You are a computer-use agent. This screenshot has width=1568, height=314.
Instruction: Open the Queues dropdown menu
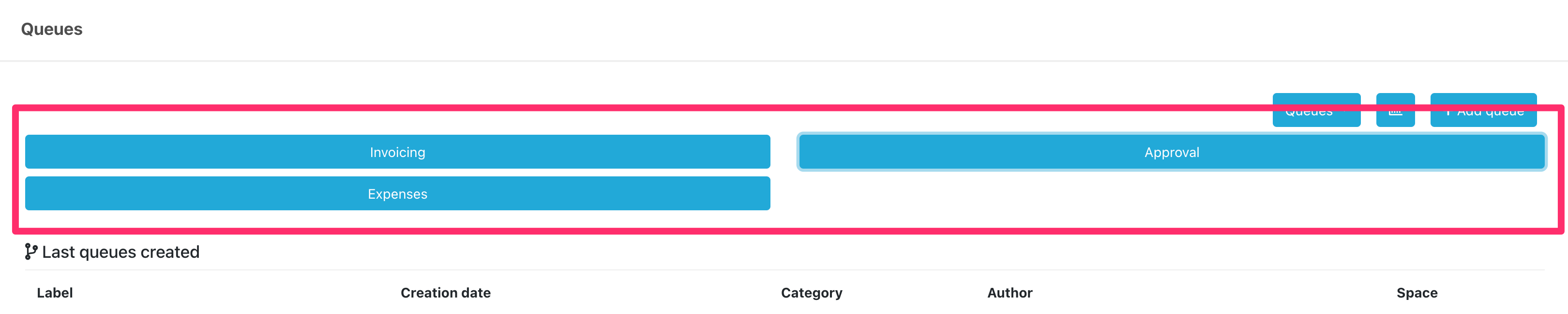pos(1317,111)
